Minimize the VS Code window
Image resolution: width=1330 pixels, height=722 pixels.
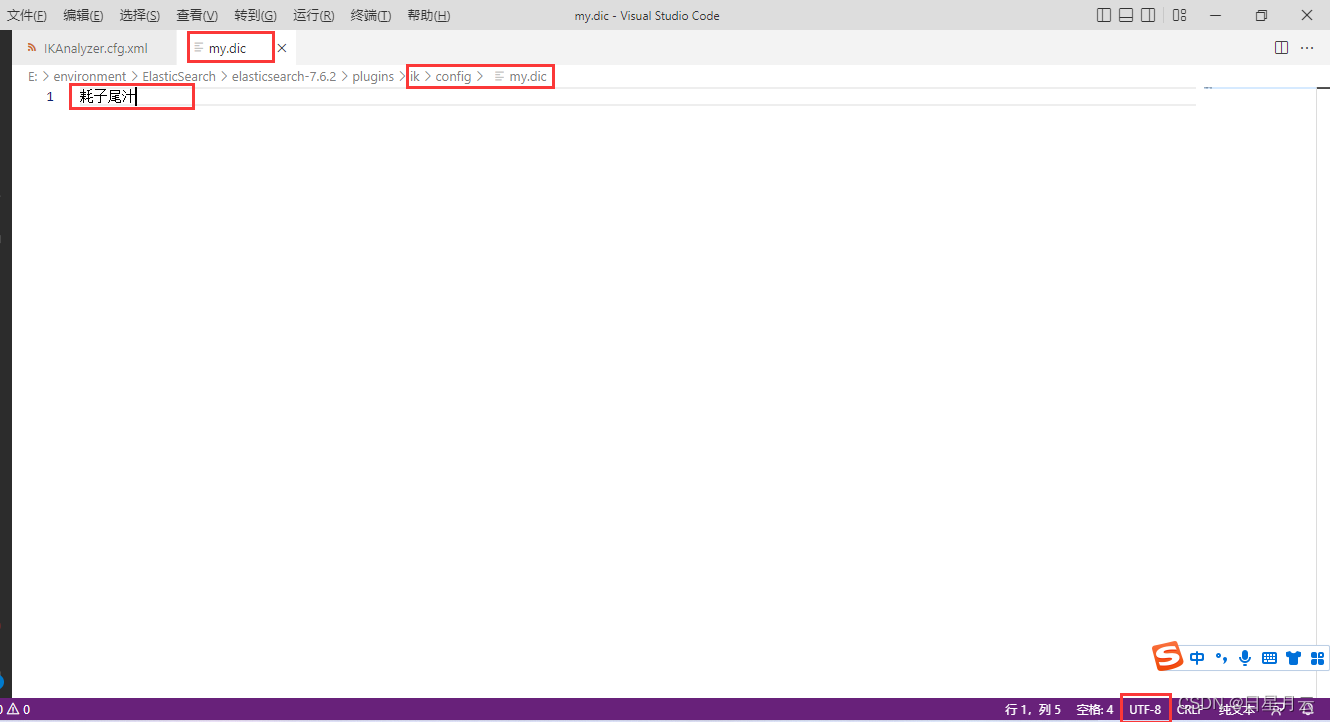click(x=1216, y=15)
